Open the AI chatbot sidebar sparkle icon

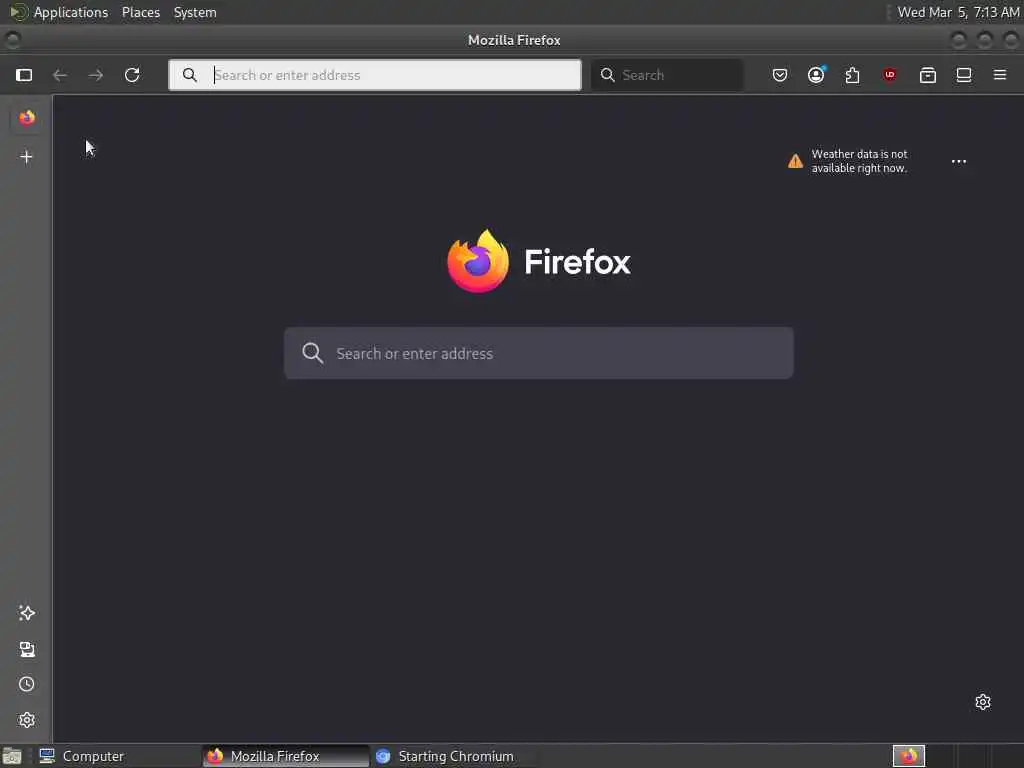click(27, 613)
